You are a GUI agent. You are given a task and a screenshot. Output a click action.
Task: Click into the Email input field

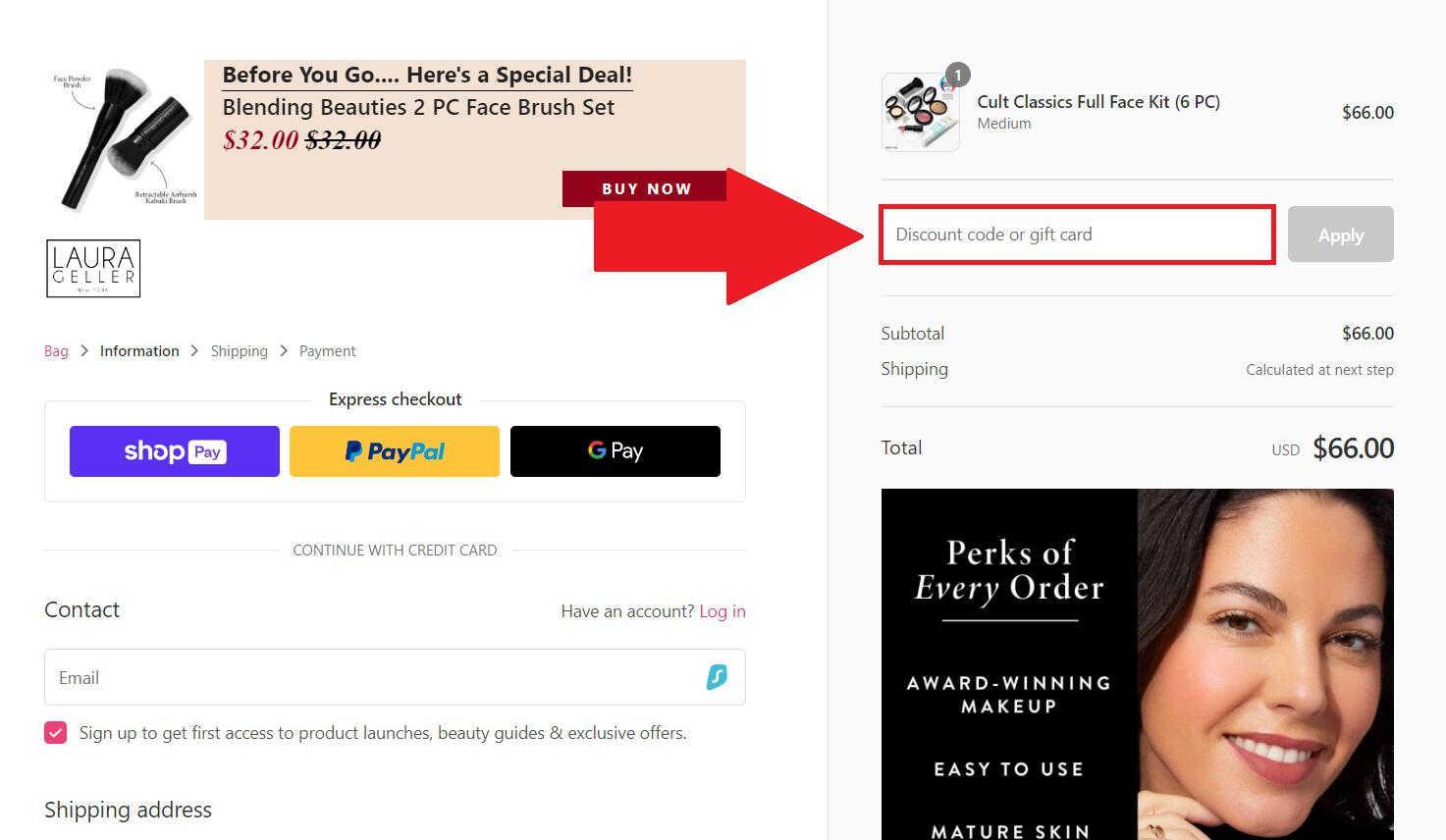pos(373,677)
